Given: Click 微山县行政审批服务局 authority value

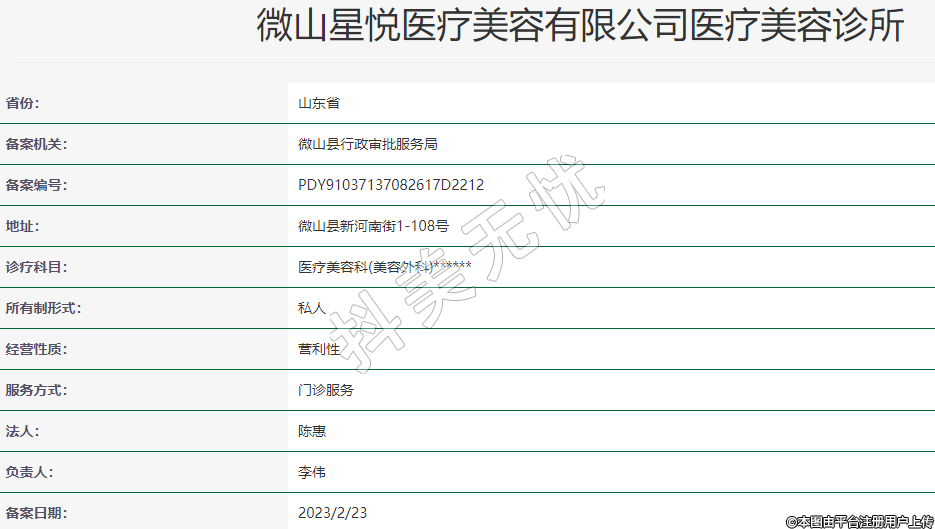Looking at the screenshot, I should pyautogui.click(x=368, y=144).
